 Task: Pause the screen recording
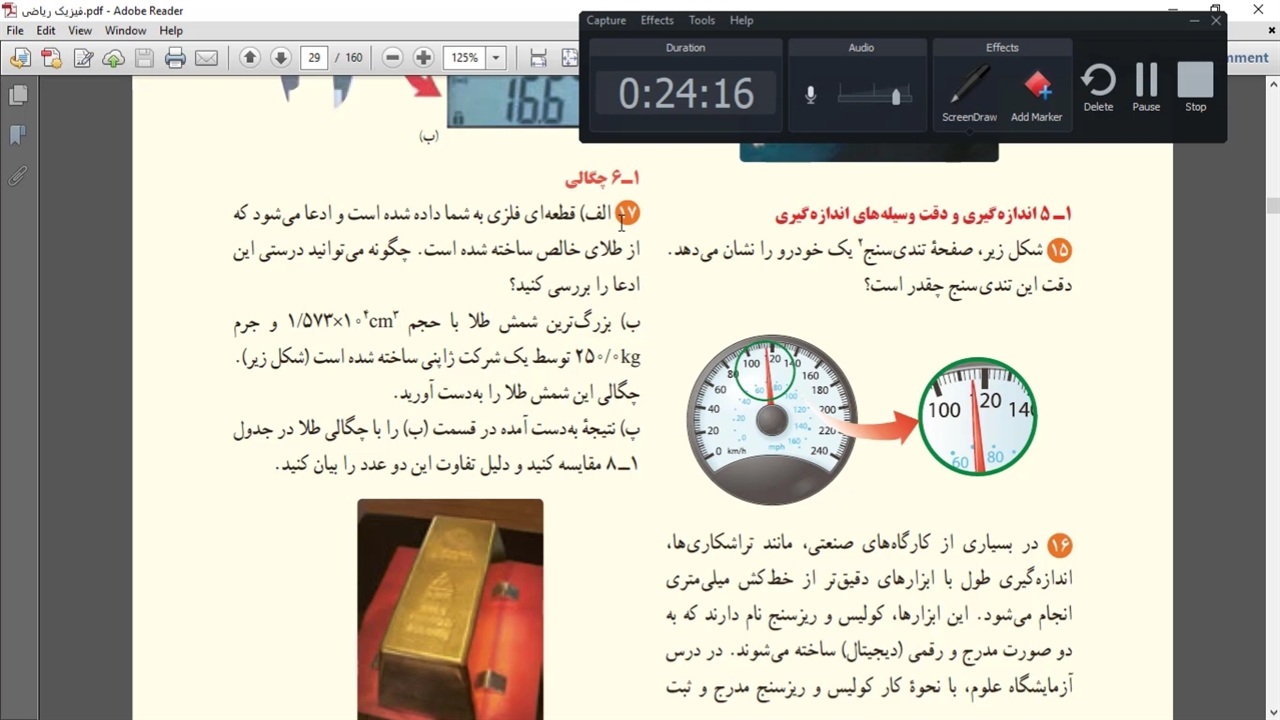click(1146, 86)
